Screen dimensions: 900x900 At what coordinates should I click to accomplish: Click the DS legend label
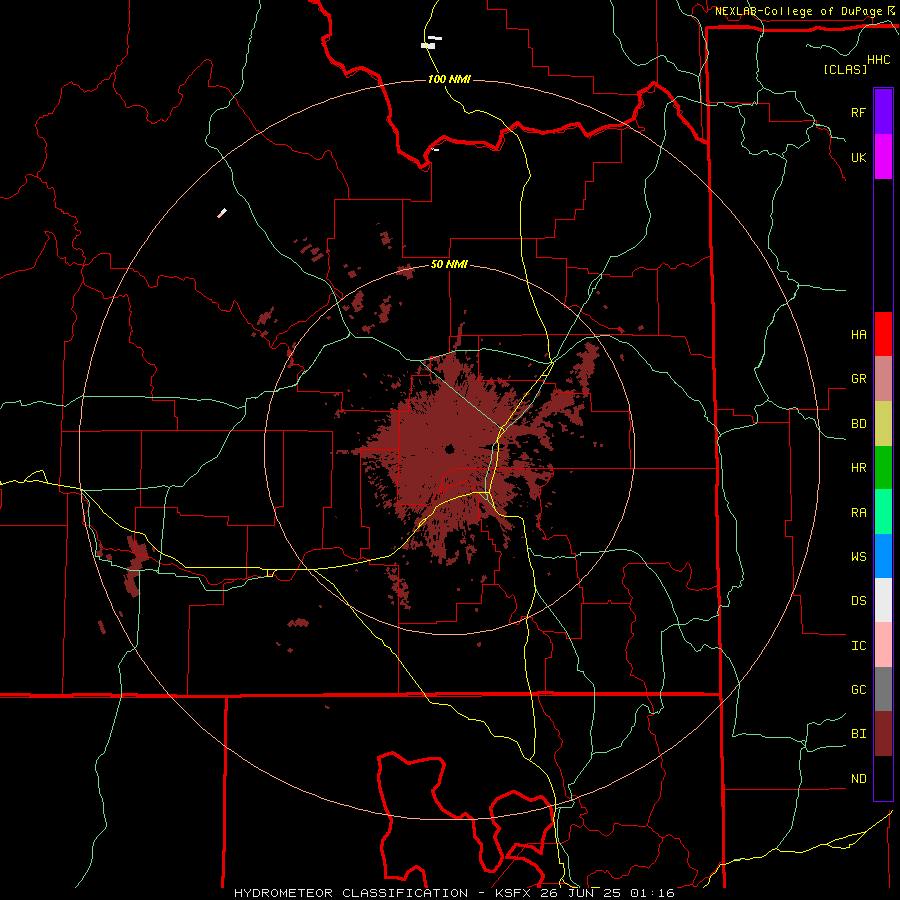pos(858,600)
